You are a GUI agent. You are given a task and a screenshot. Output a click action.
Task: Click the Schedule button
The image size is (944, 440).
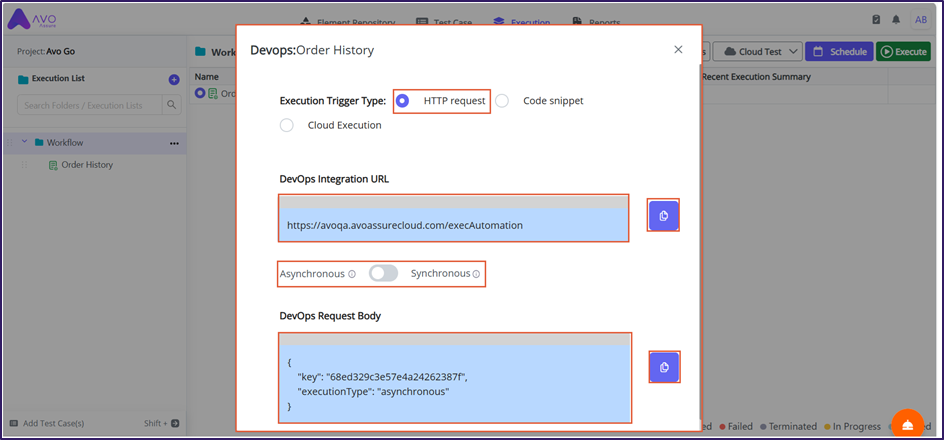pyautogui.click(x=838, y=52)
